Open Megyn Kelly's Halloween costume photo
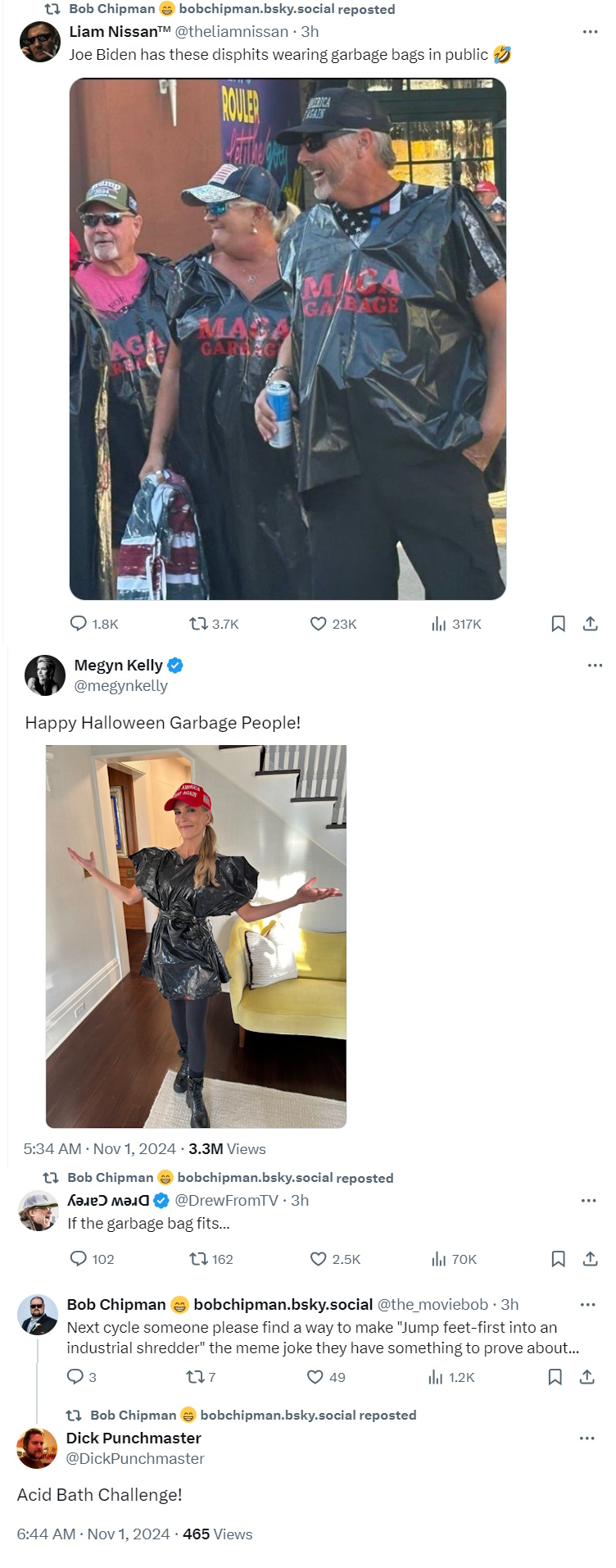Viewport: 616px width, 1568px height. pyautogui.click(x=196, y=936)
